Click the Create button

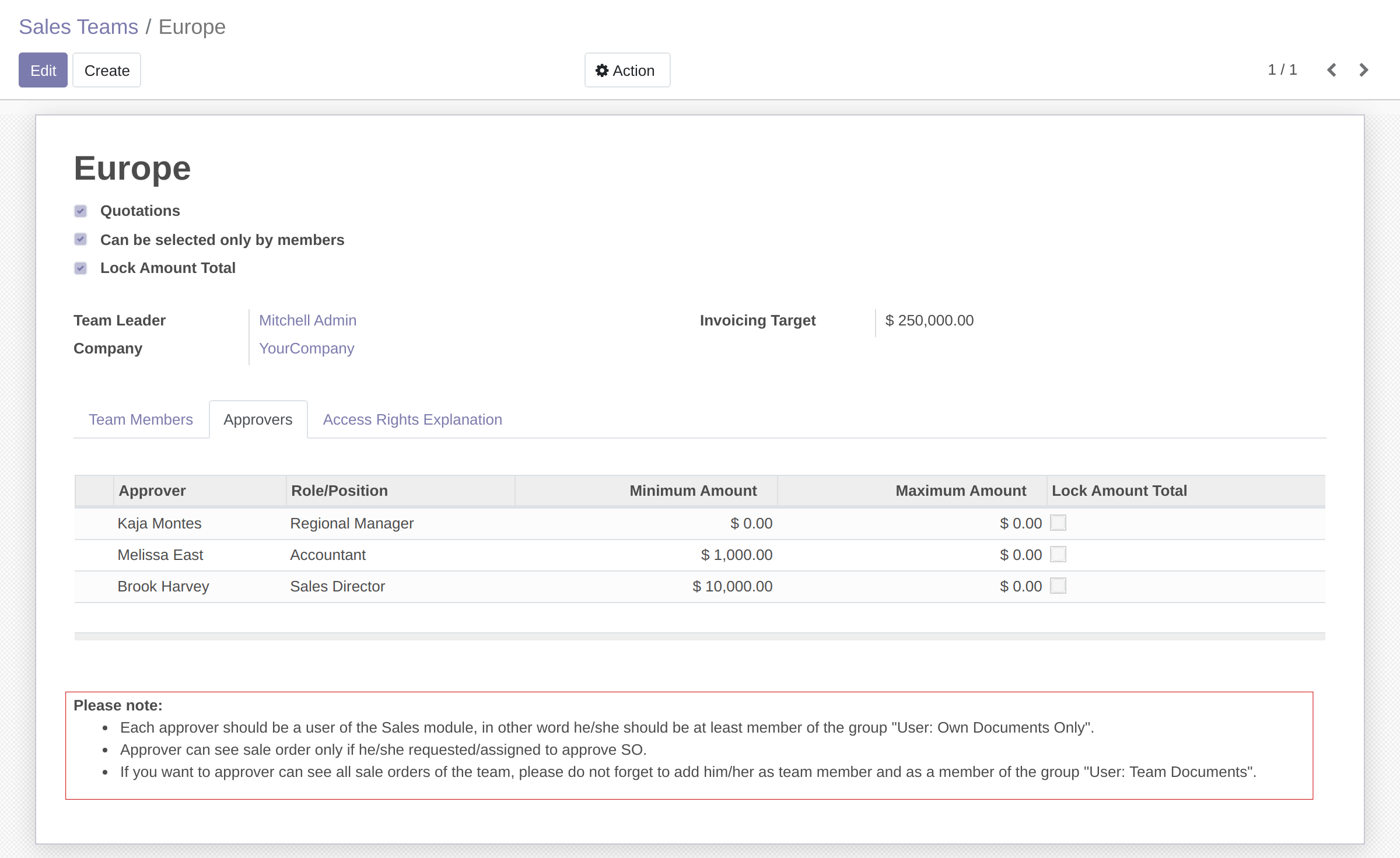pyautogui.click(x=107, y=71)
